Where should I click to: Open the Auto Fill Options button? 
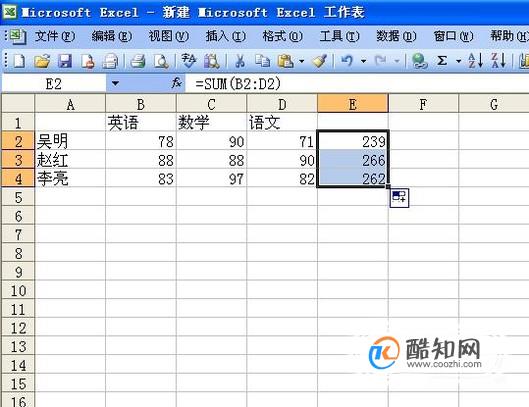[x=399, y=197]
